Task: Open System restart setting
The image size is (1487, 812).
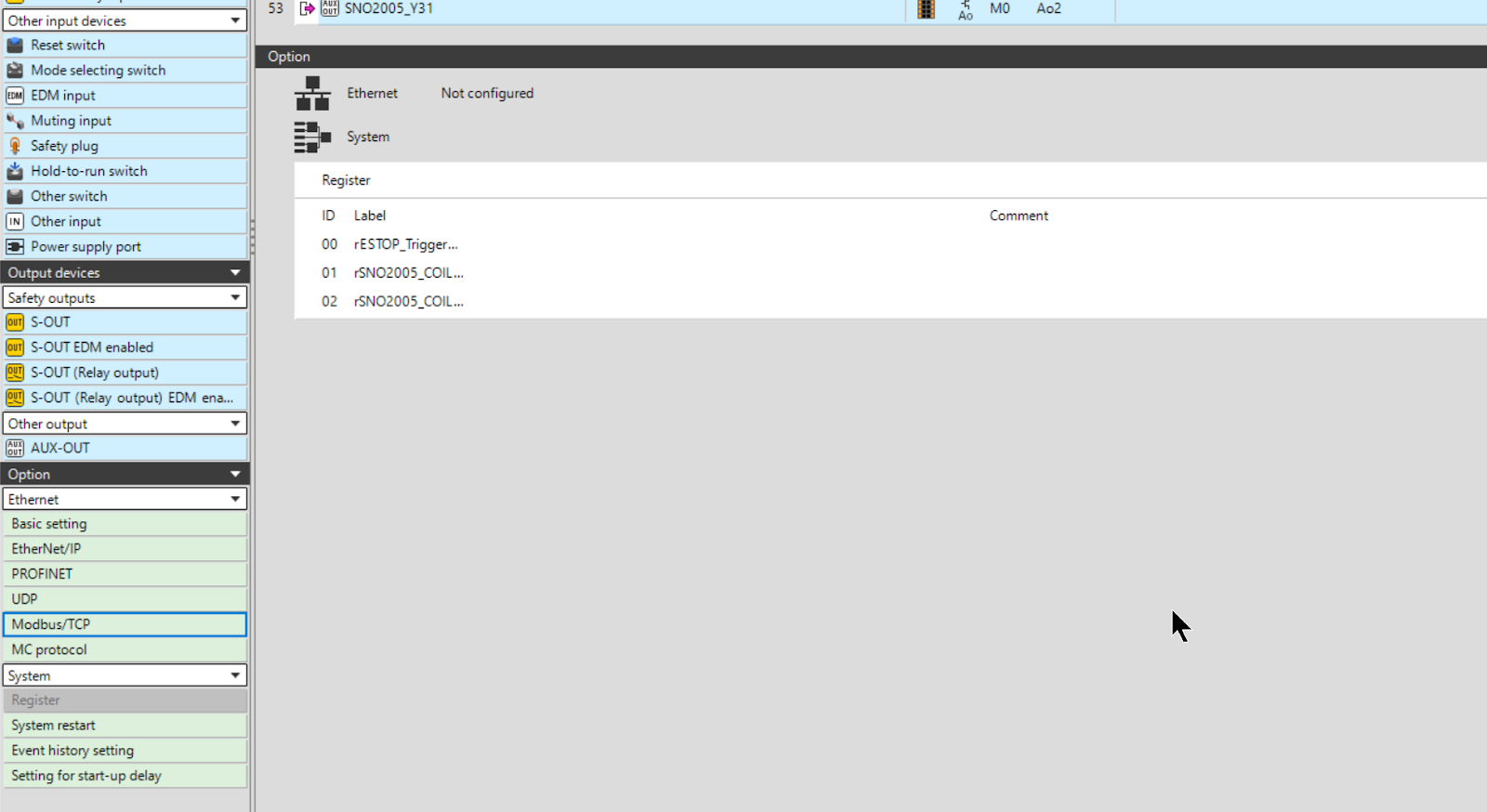Action: click(125, 726)
